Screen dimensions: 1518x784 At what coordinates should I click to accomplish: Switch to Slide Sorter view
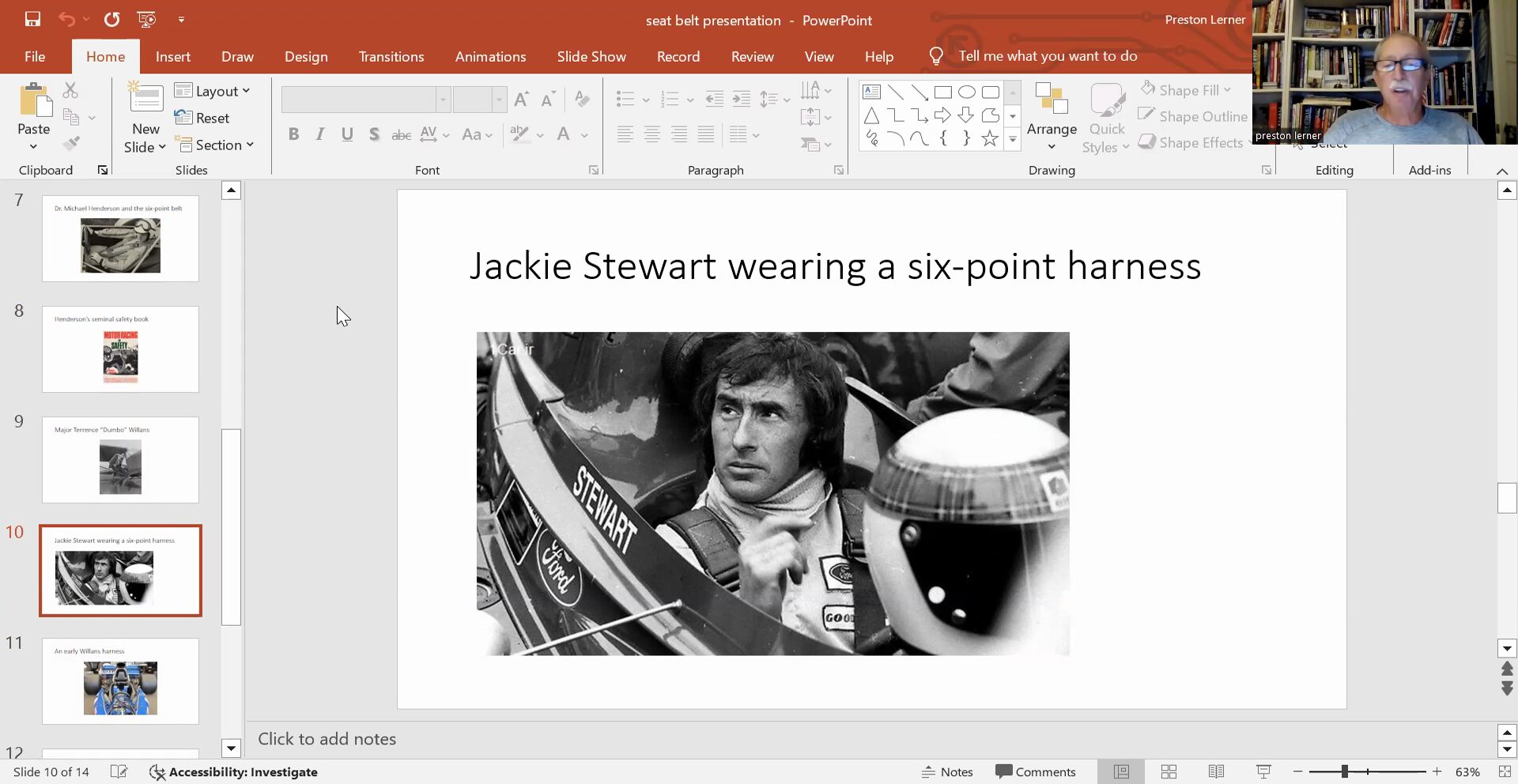(1169, 771)
